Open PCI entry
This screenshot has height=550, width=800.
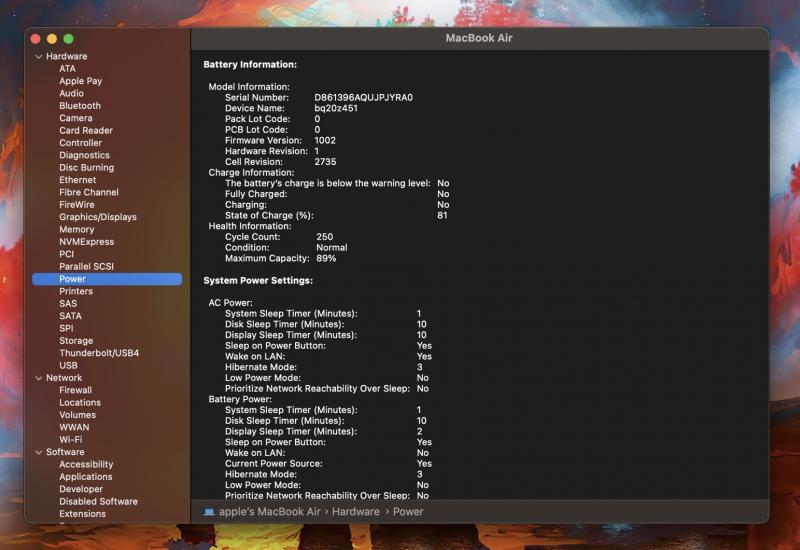[66, 254]
